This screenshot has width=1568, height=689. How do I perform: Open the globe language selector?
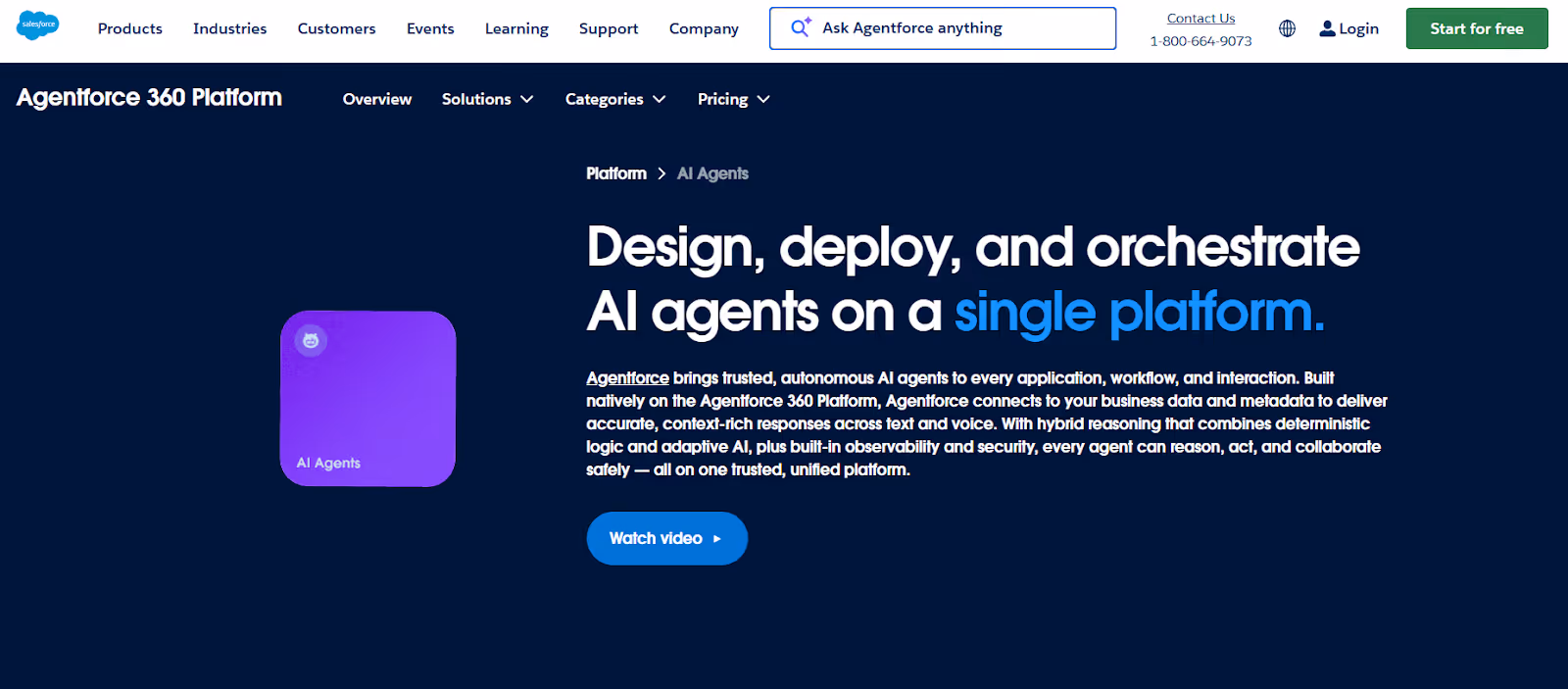1287,28
